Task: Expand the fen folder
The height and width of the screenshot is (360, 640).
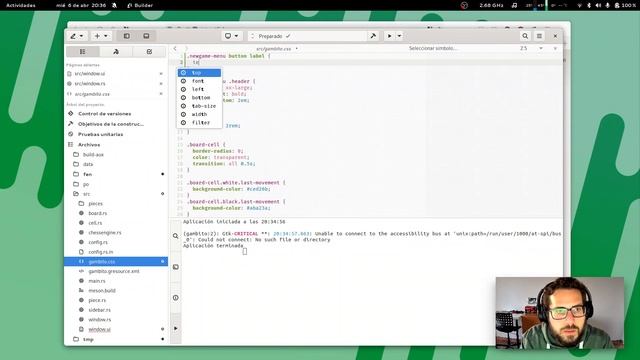Action: click(87, 174)
